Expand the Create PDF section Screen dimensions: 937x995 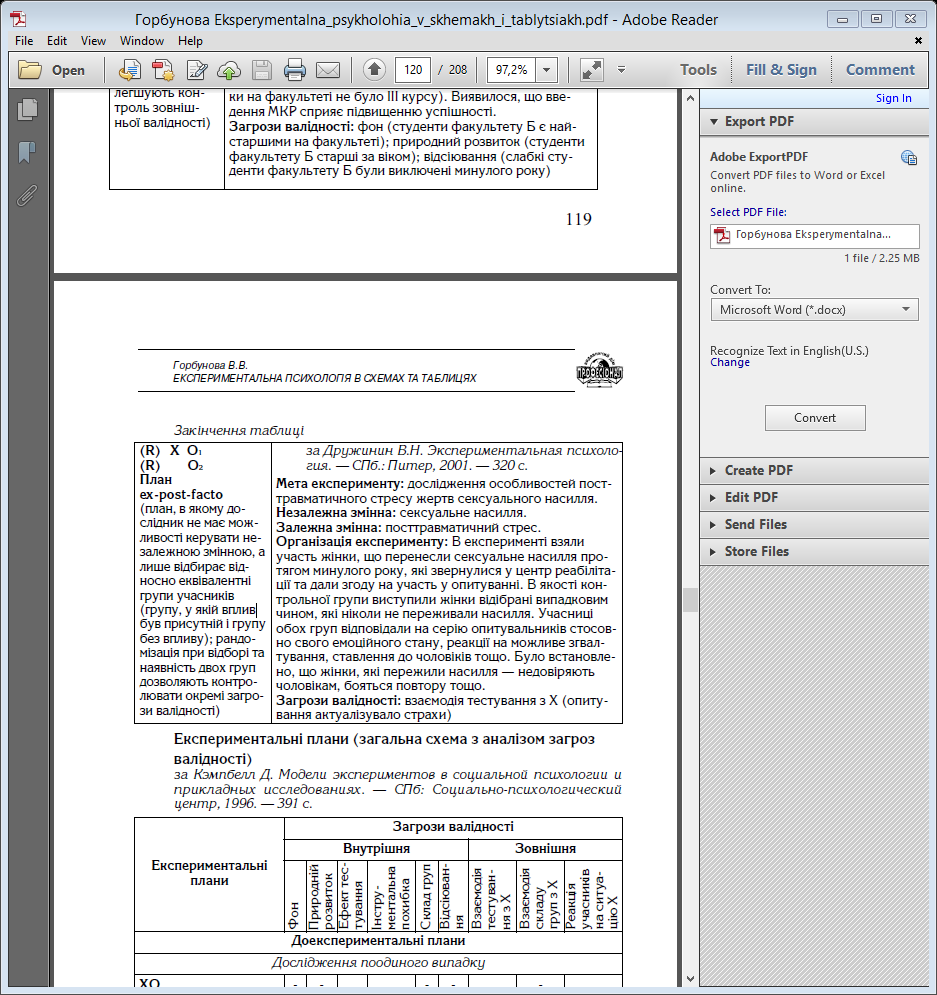758,470
